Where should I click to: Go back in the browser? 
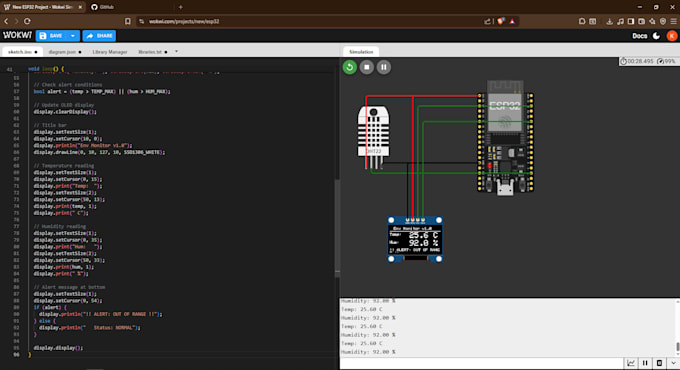6,21
